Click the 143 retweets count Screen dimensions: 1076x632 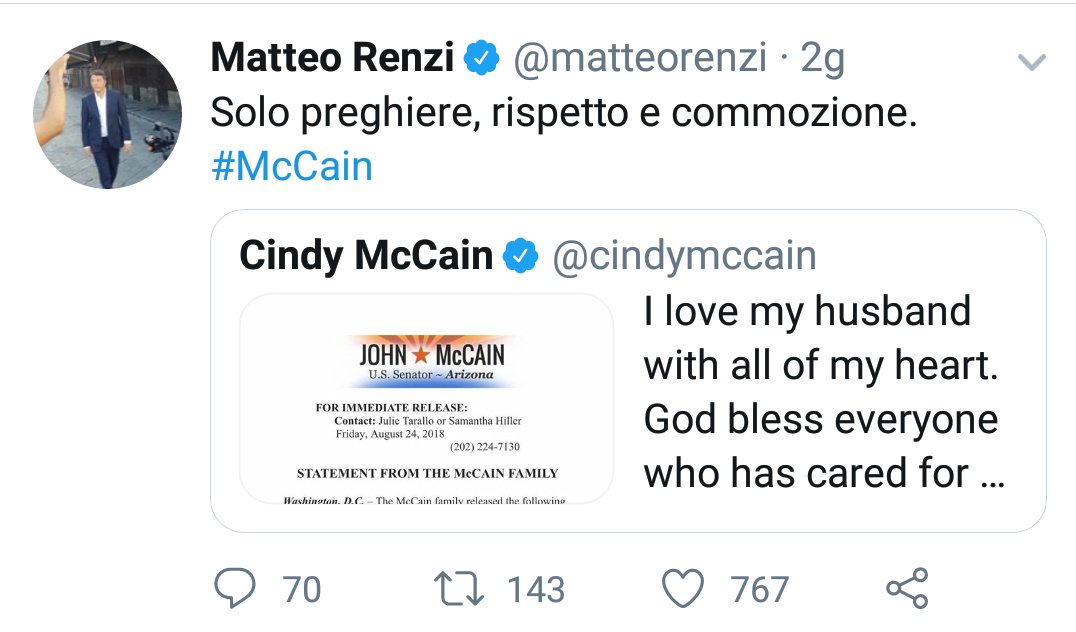[x=536, y=589]
